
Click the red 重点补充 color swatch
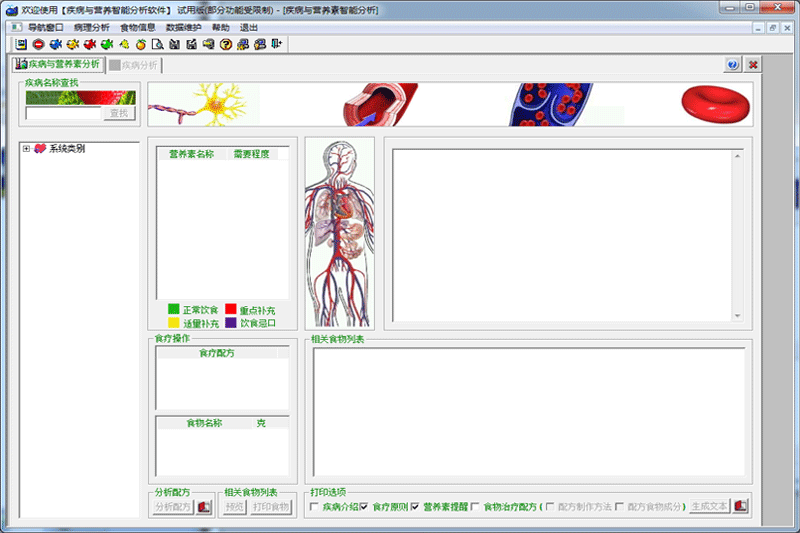pyautogui.click(x=230, y=310)
